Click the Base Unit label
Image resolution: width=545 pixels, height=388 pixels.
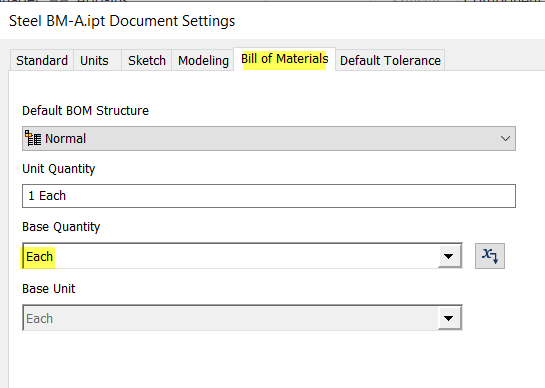(48, 289)
